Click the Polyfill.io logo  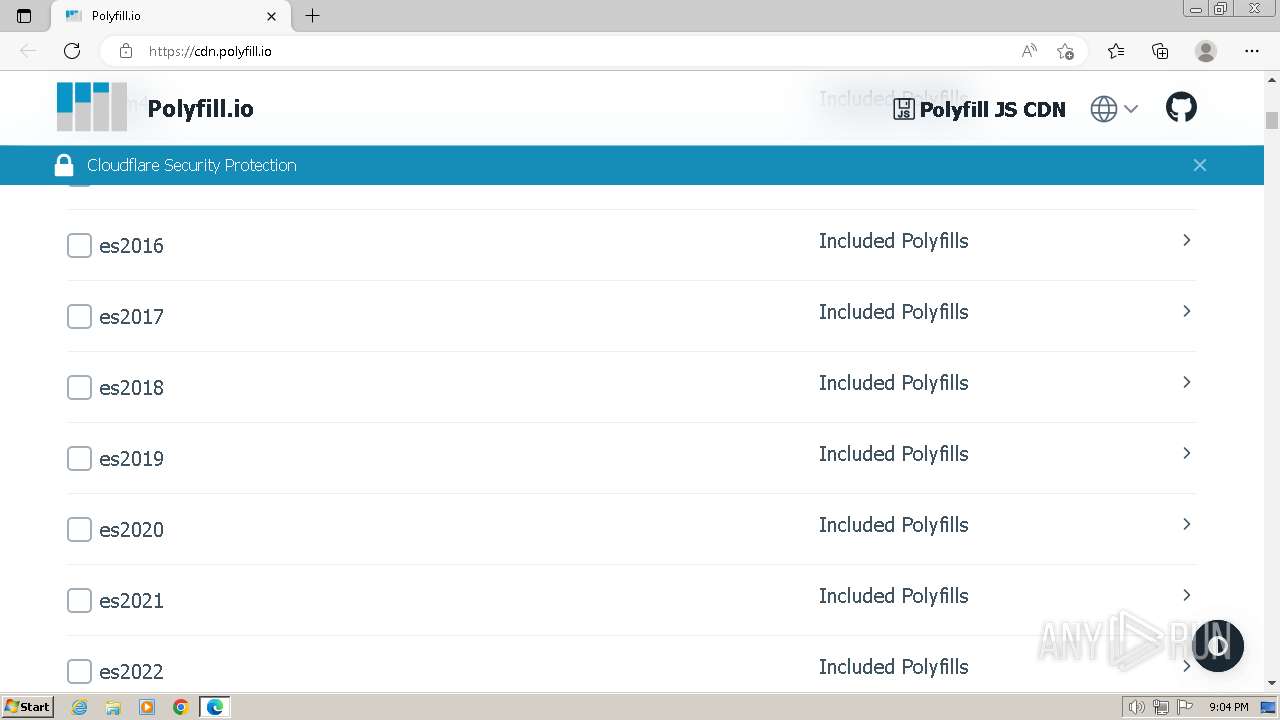(x=92, y=107)
